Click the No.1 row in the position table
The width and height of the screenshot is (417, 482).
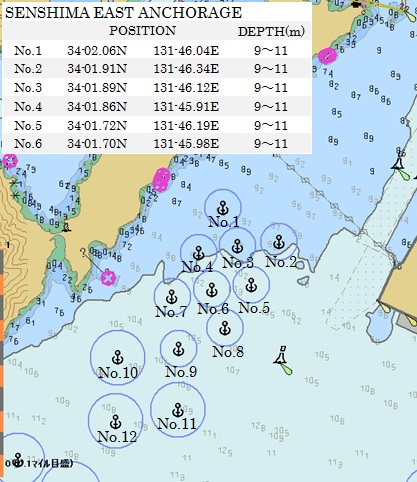(157, 50)
